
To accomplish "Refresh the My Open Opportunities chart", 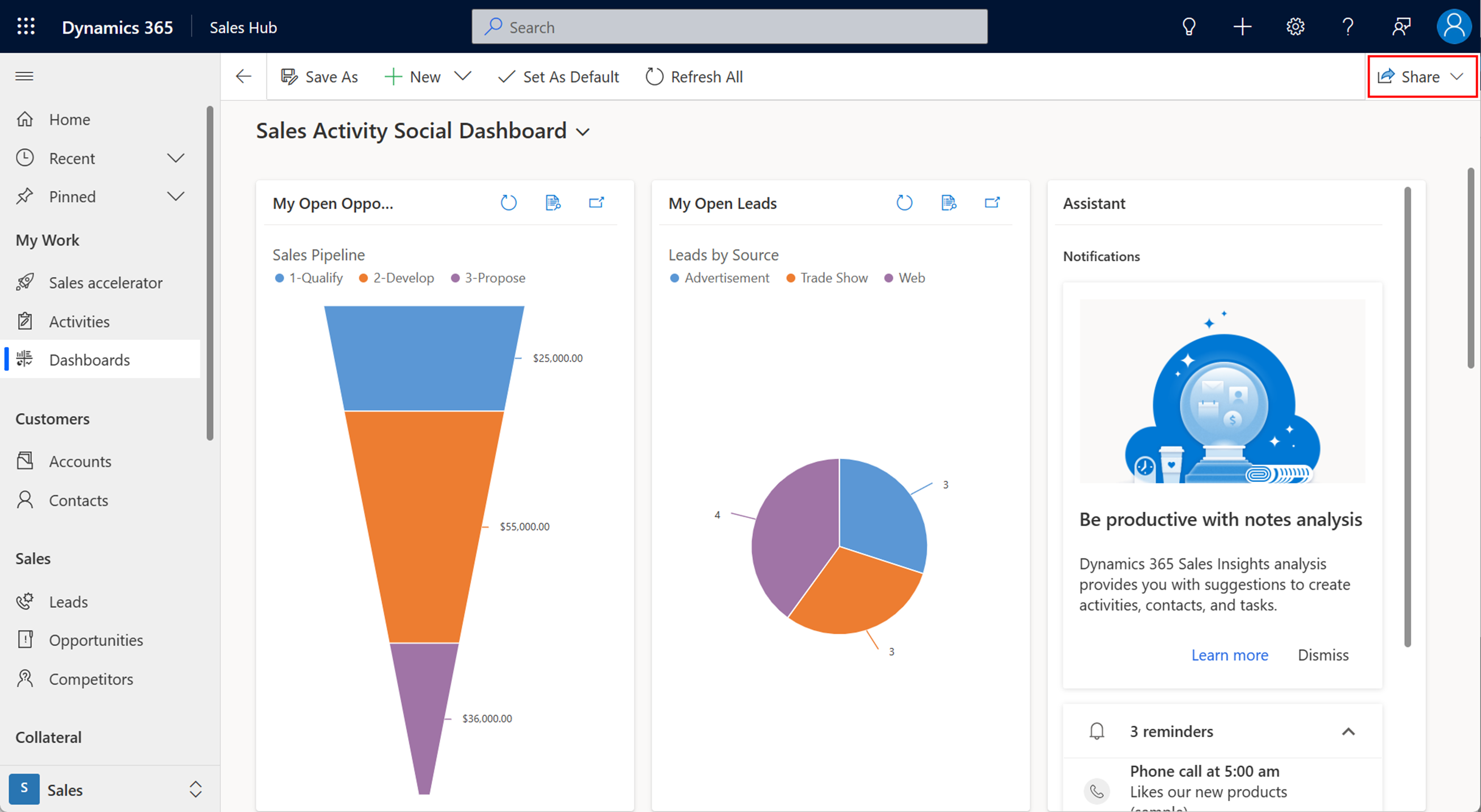I will click(x=508, y=202).
